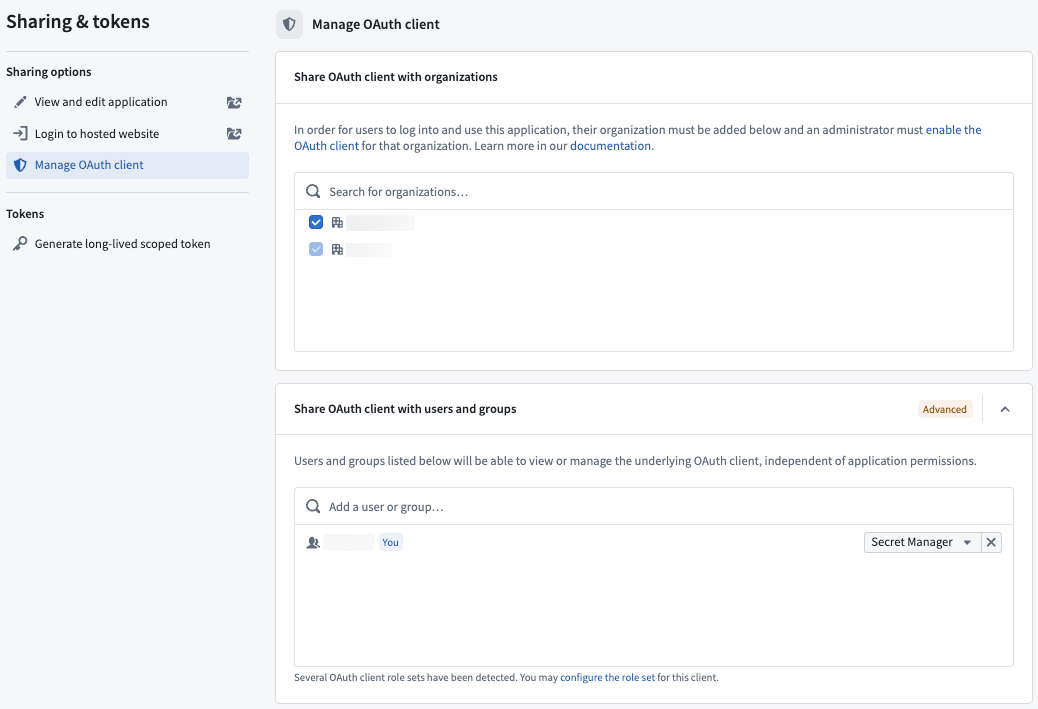This screenshot has width=1038, height=709.
Task: Toggle the second organization's checkbox
Action: tap(316, 249)
